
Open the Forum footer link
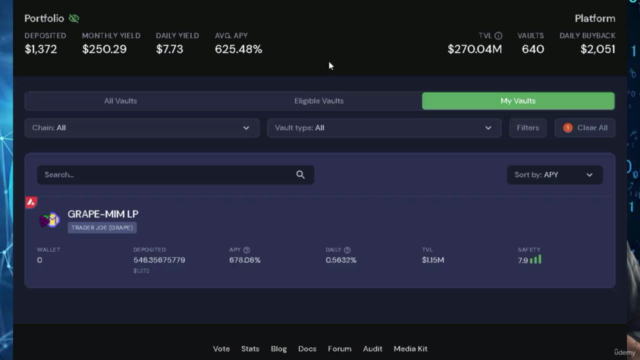tap(339, 349)
